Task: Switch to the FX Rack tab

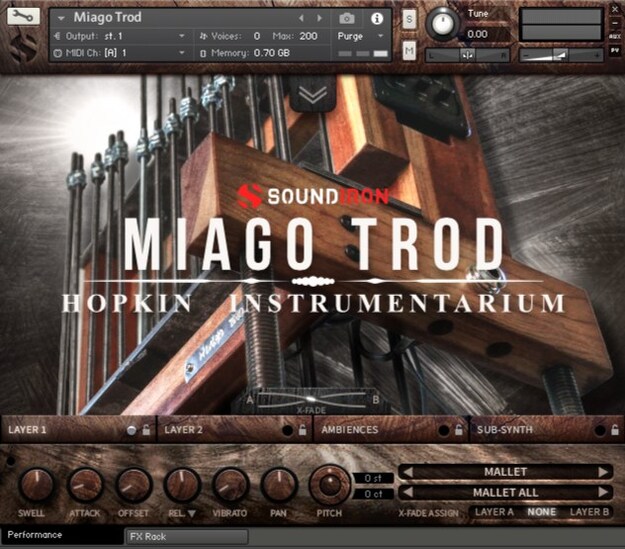Action: pos(187,537)
